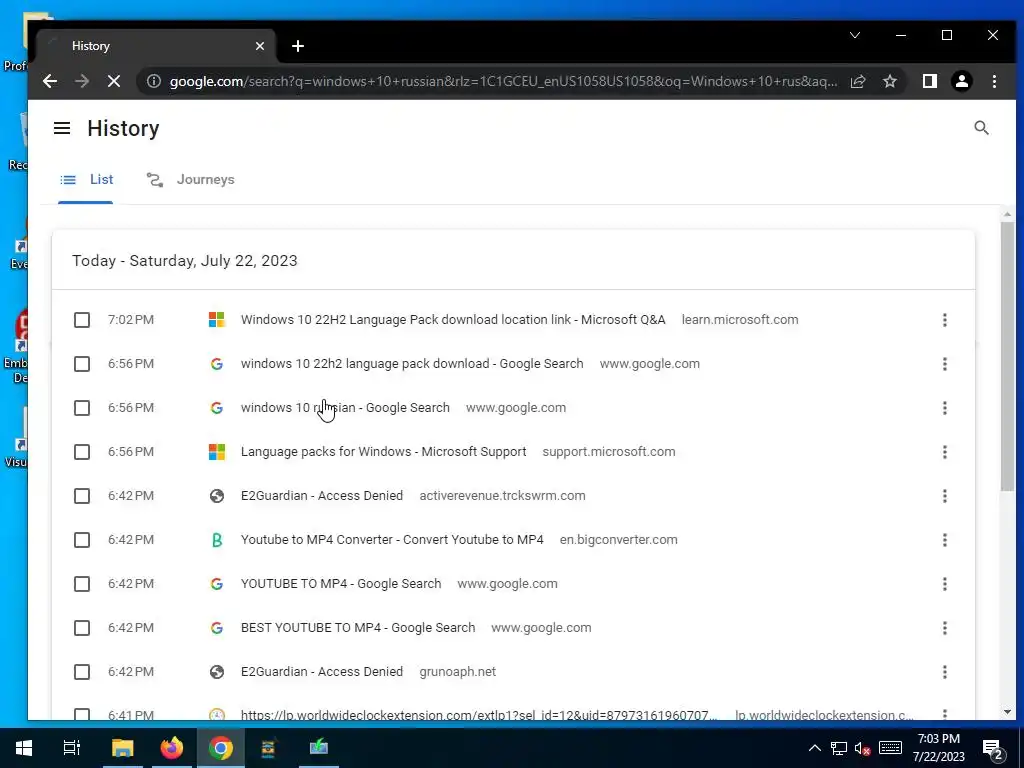Viewport: 1024px width, 768px height.
Task: Check the 22h2 language pack download search entry
Action: (82, 364)
